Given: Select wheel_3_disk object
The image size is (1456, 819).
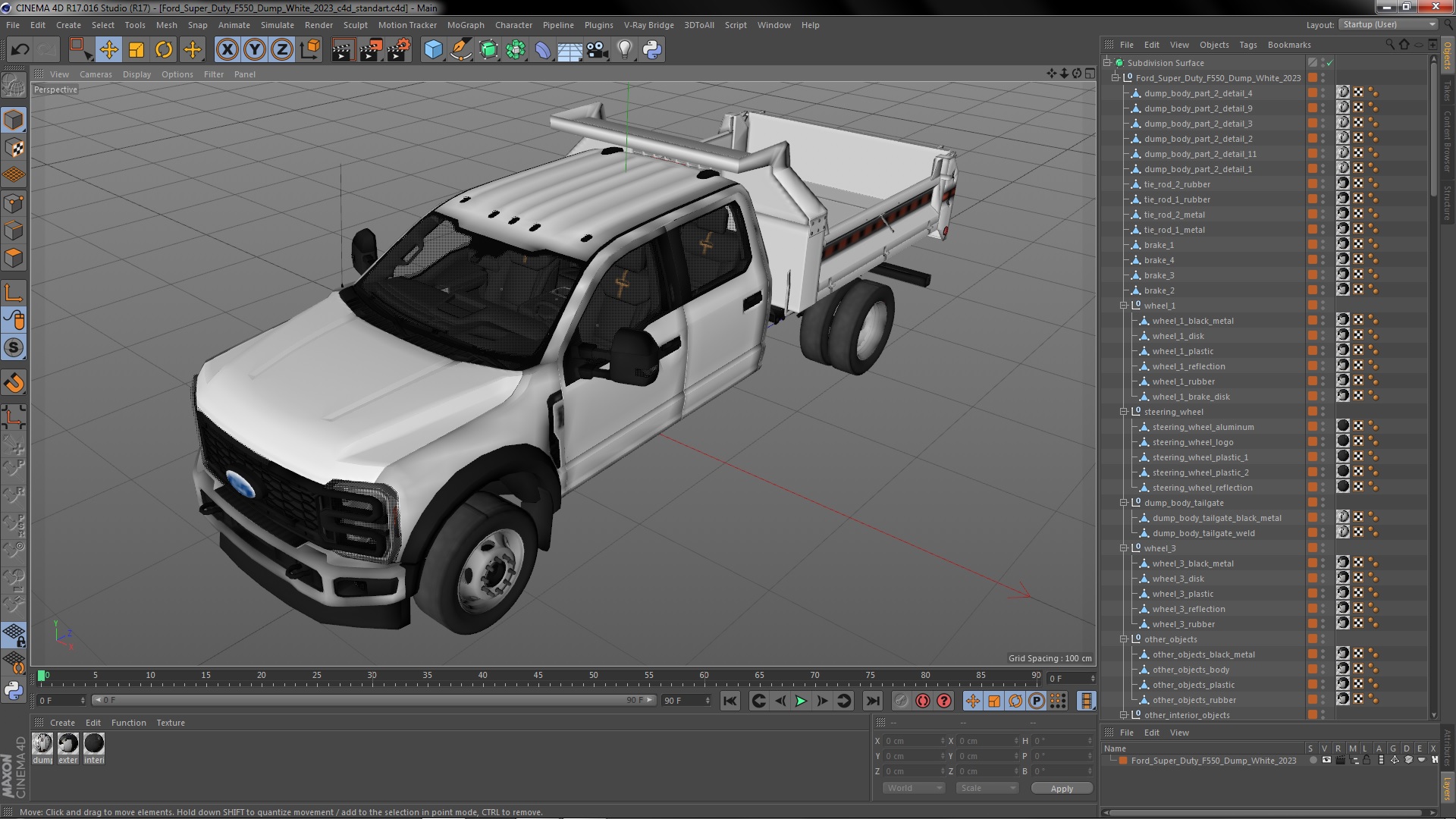Looking at the screenshot, I should [x=1178, y=579].
